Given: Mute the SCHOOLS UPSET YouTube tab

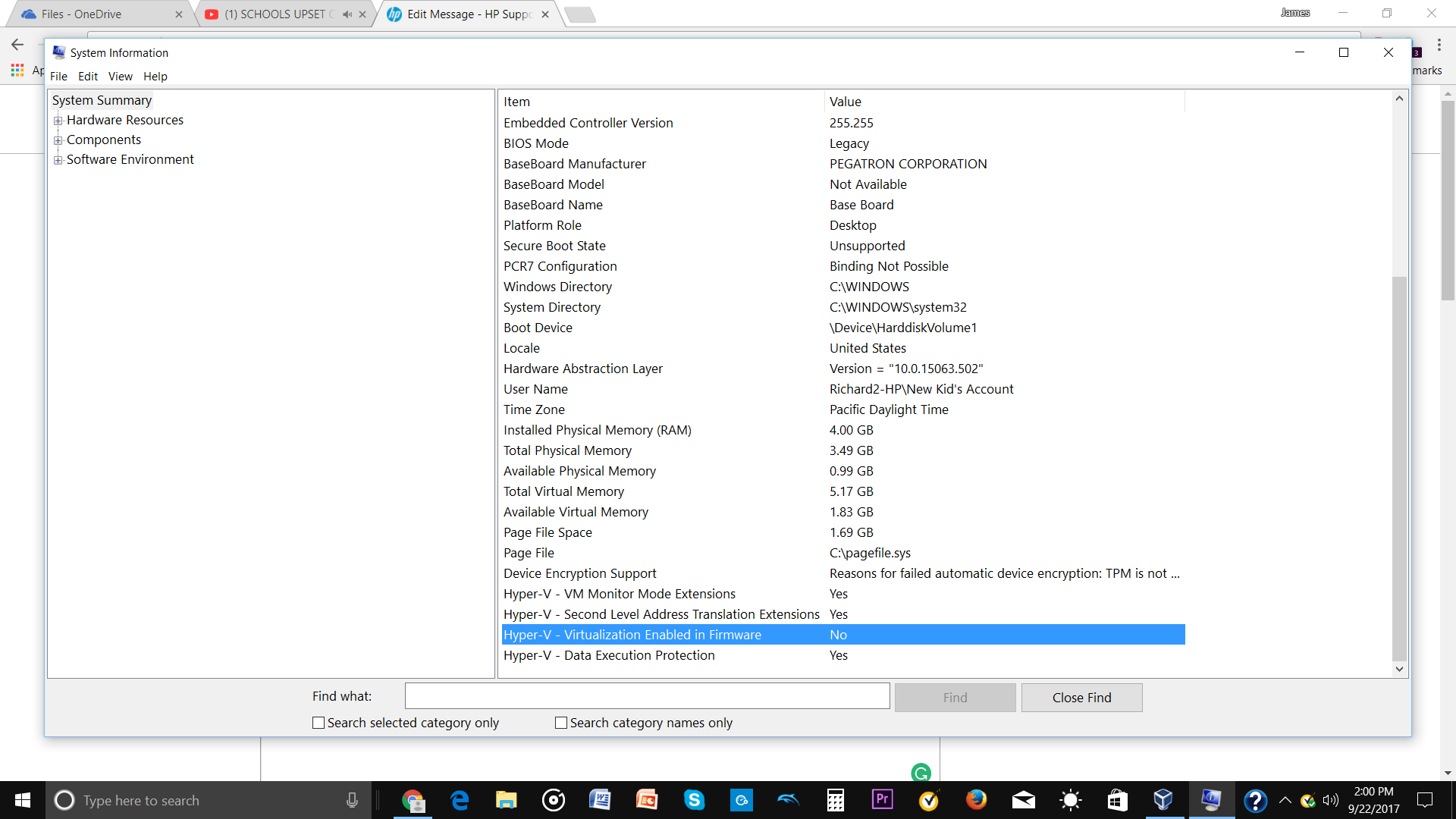Looking at the screenshot, I should click(348, 14).
